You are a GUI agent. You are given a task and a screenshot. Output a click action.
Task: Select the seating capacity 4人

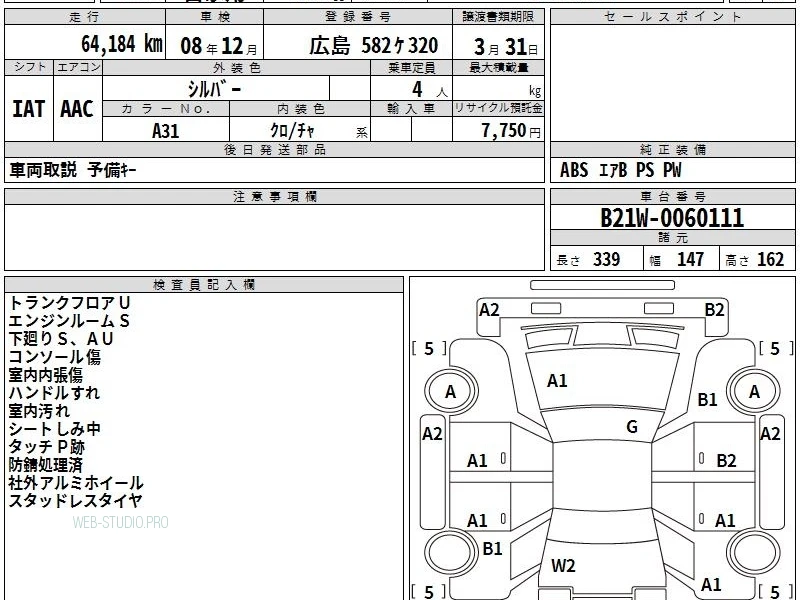click(430, 90)
